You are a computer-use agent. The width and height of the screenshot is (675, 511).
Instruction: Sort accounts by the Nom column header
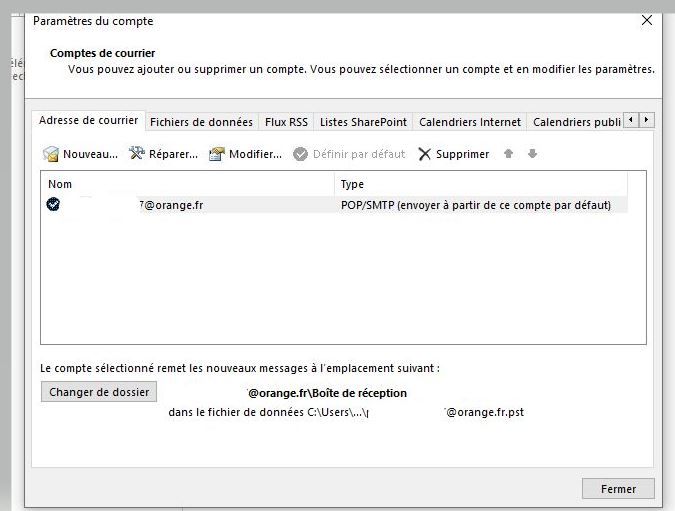(188, 184)
